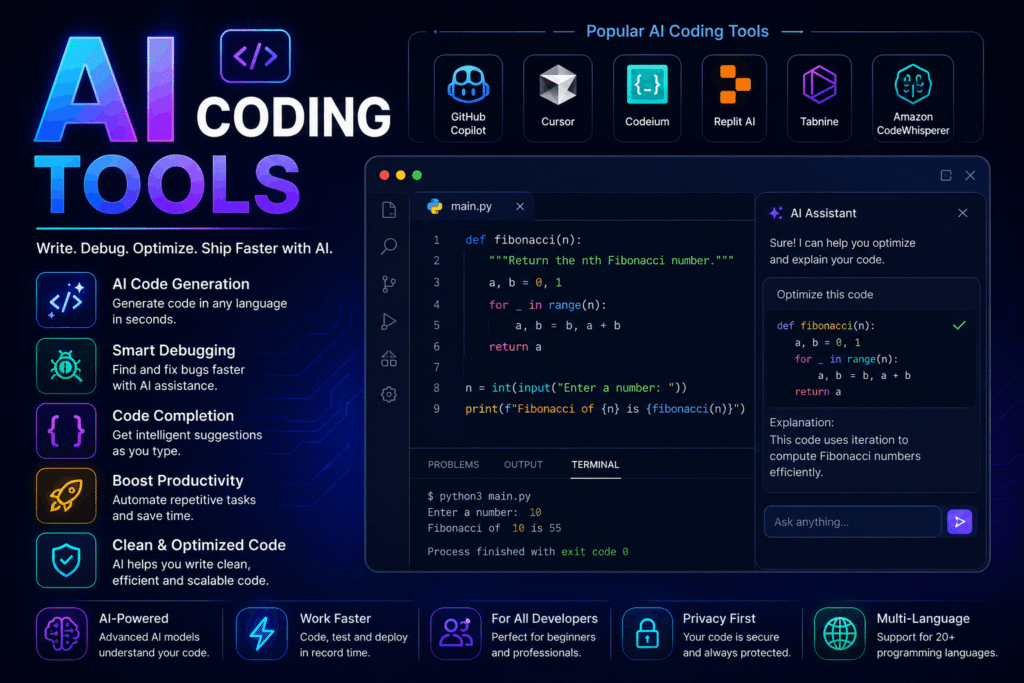Image resolution: width=1024 pixels, height=683 pixels.
Task: Click the code brackets badge beside the title
Action: pyautogui.click(x=255, y=56)
